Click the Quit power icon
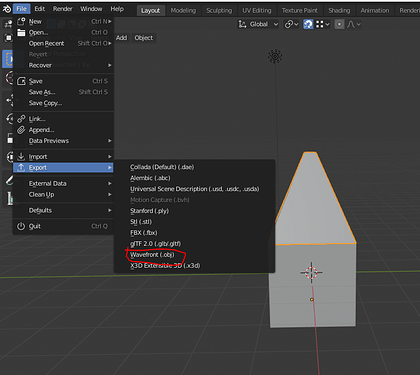420x375 pixels. [21, 226]
